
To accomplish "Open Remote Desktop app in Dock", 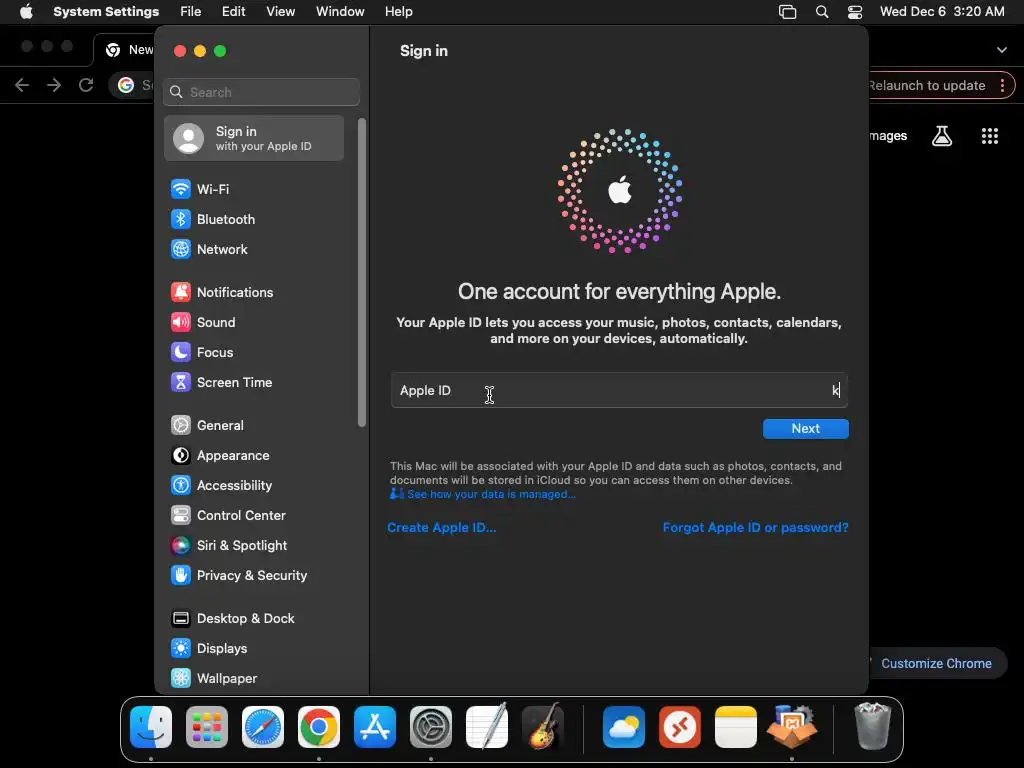I will click(x=680, y=727).
